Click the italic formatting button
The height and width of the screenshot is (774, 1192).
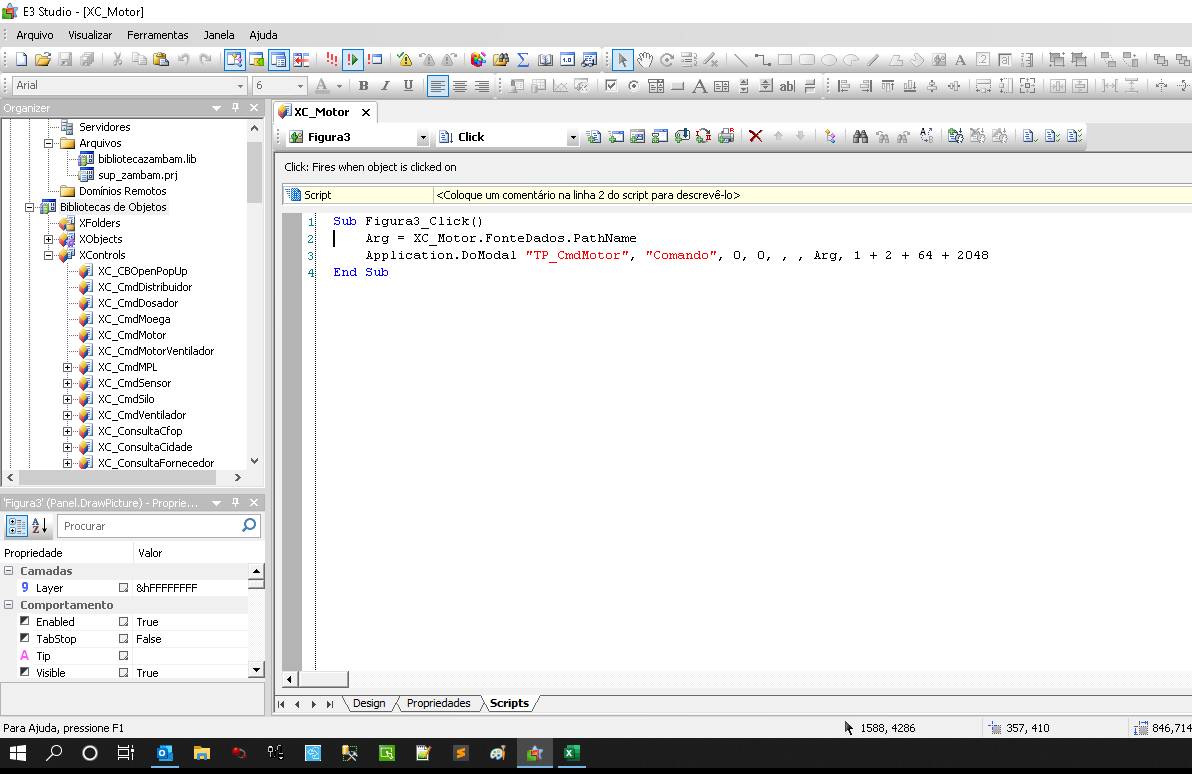pos(385,85)
